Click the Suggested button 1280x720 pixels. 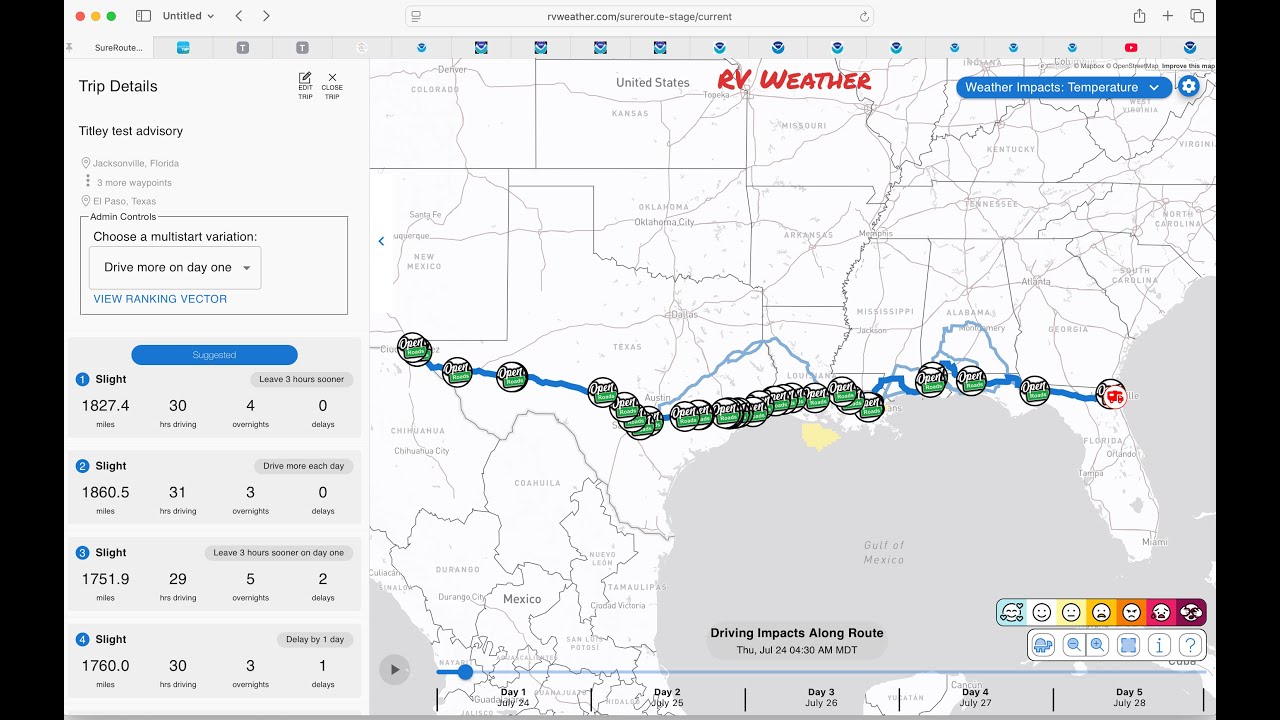[x=214, y=355]
